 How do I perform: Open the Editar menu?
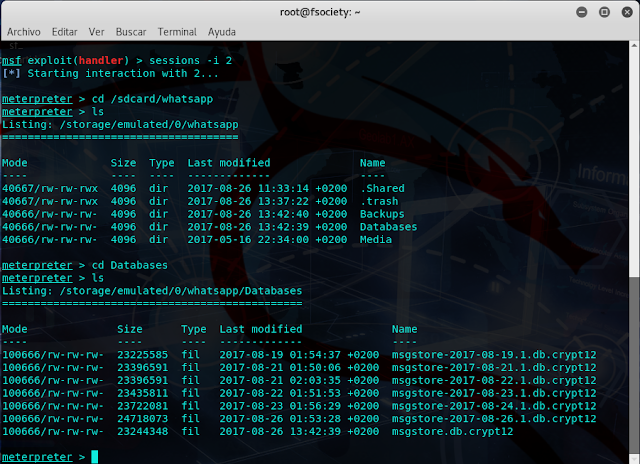coord(66,31)
